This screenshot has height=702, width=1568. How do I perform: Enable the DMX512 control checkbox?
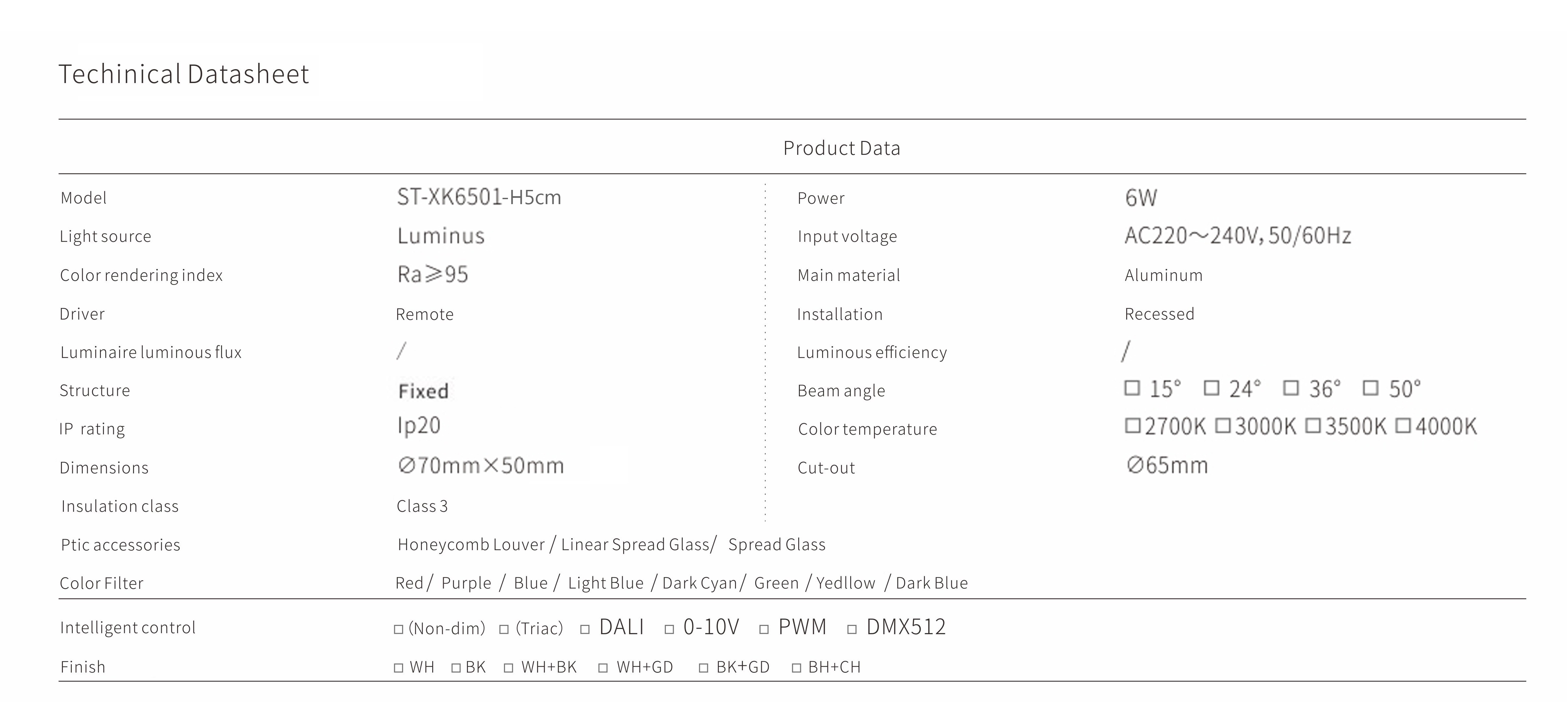tap(852, 629)
